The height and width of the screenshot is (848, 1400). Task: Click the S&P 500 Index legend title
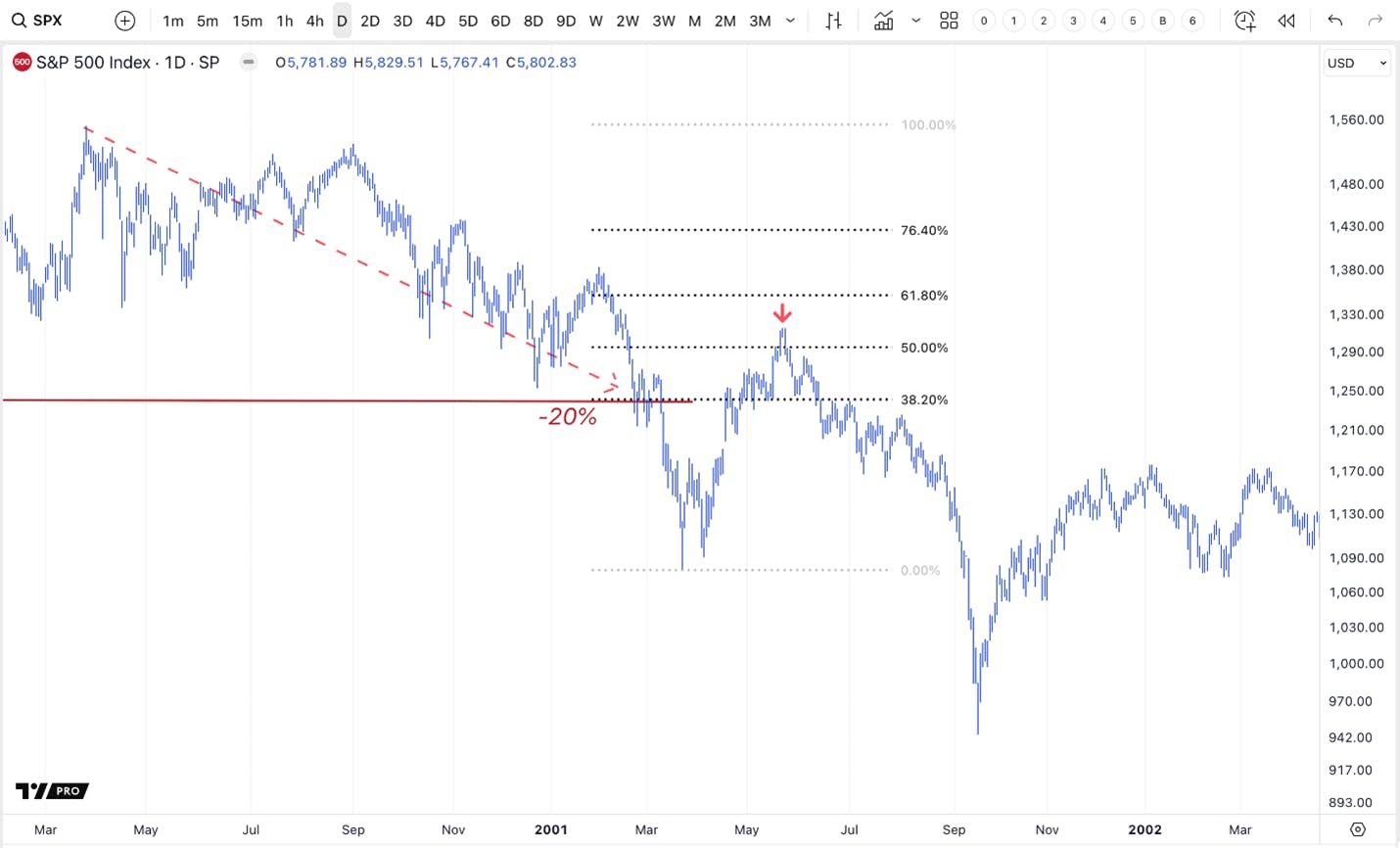tap(127, 63)
